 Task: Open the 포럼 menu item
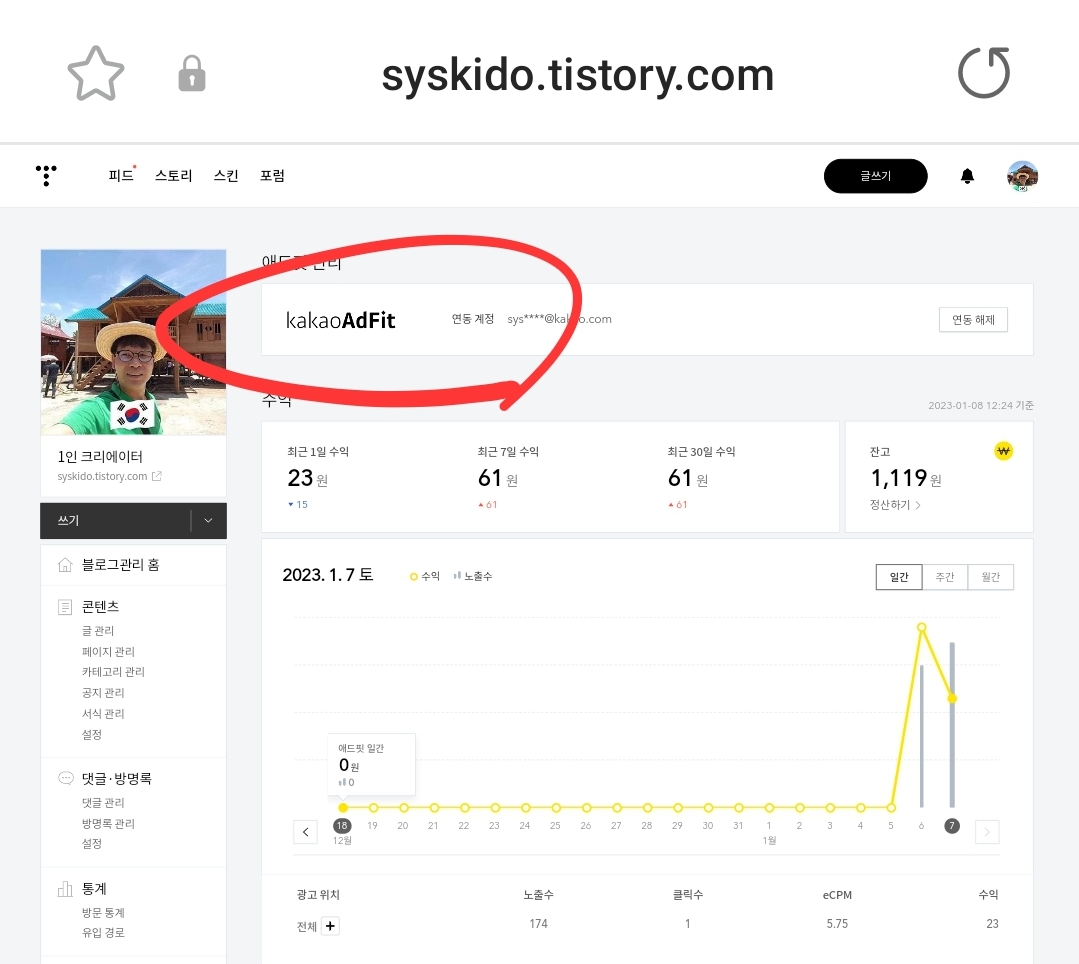272,175
